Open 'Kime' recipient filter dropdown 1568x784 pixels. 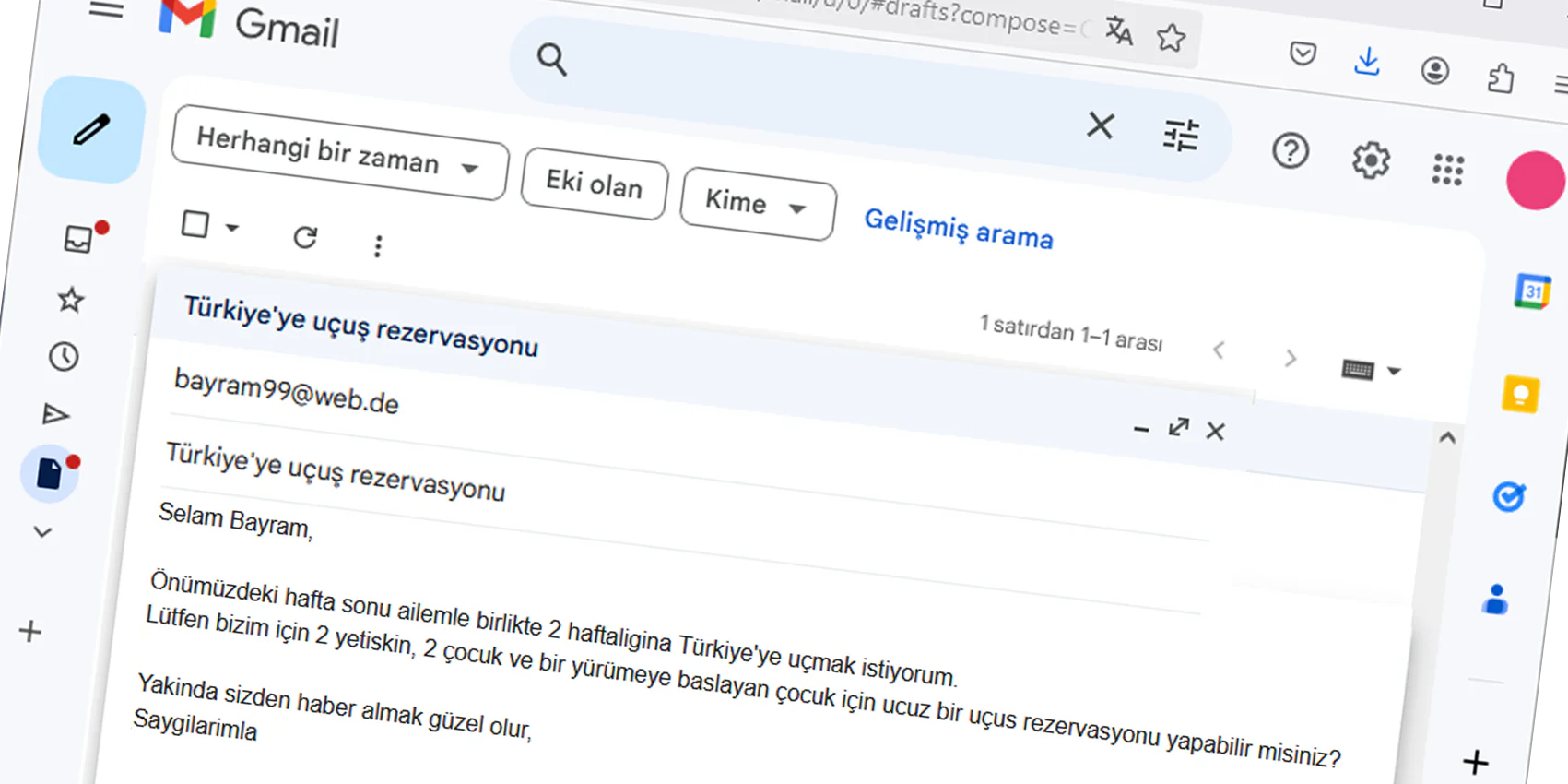[x=758, y=203]
